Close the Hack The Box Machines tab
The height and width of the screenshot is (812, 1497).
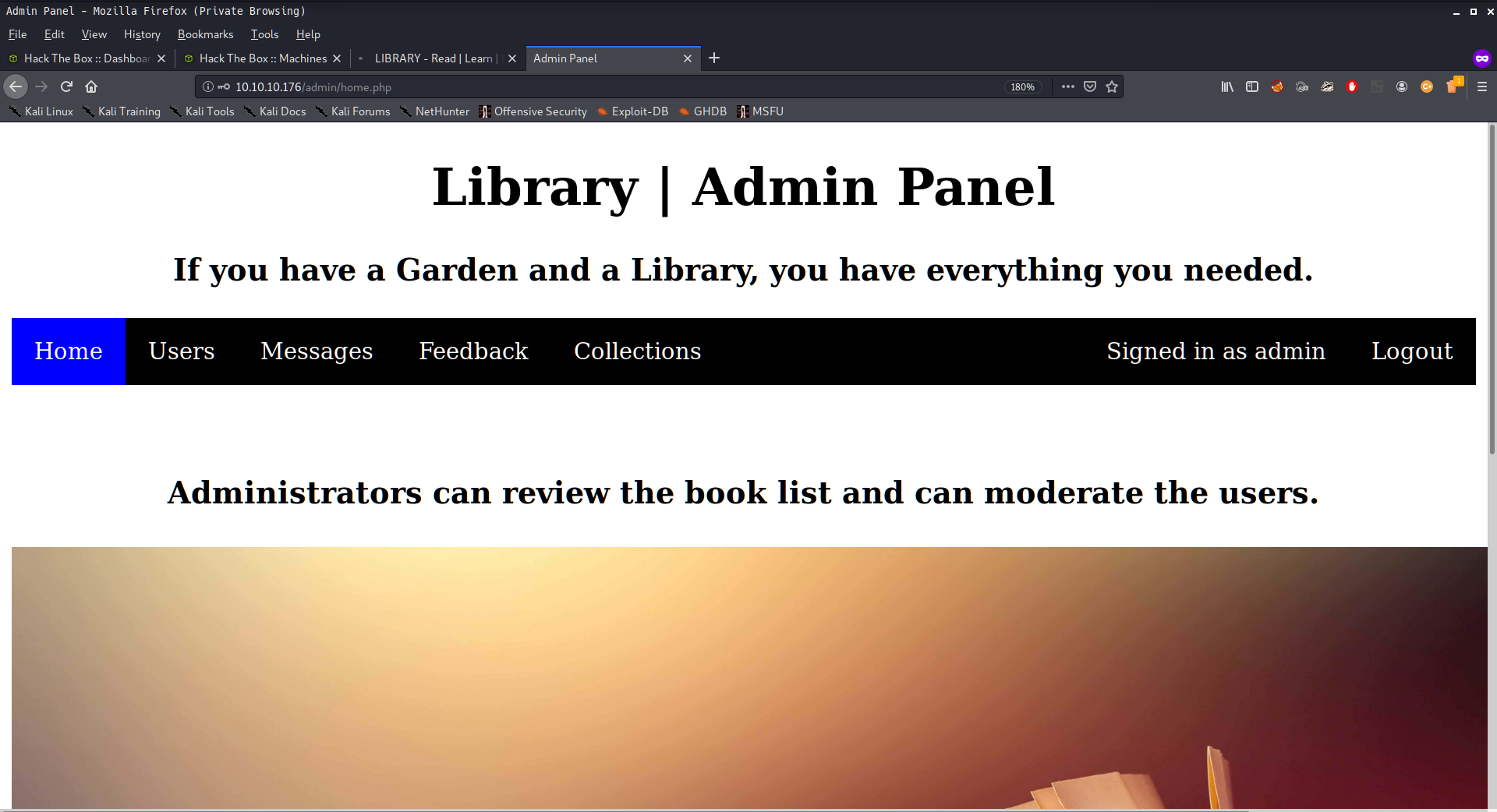click(337, 58)
